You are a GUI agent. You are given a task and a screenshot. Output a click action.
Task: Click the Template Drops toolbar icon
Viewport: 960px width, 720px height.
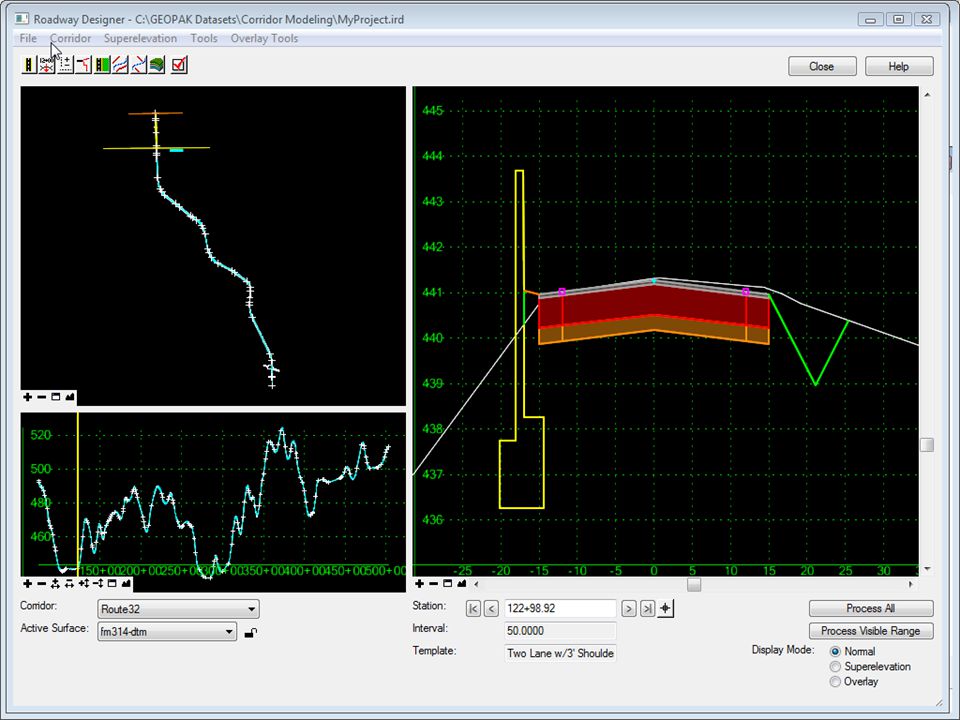click(47, 64)
